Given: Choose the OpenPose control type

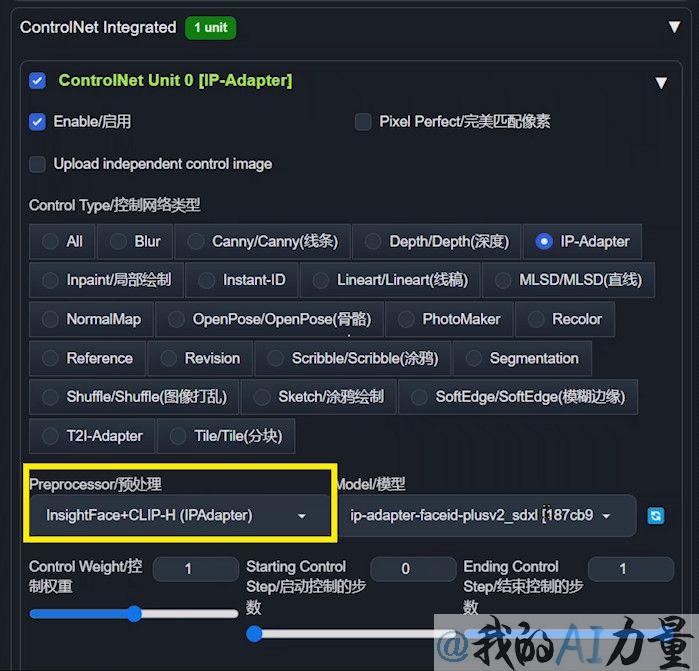Looking at the screenshot, I should tap(269, 319).
